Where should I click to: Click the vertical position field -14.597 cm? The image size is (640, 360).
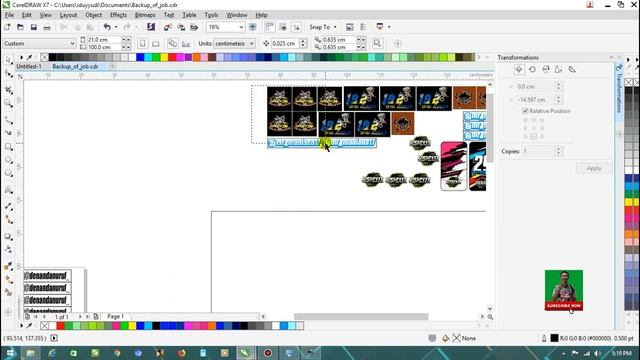(535, 100)
